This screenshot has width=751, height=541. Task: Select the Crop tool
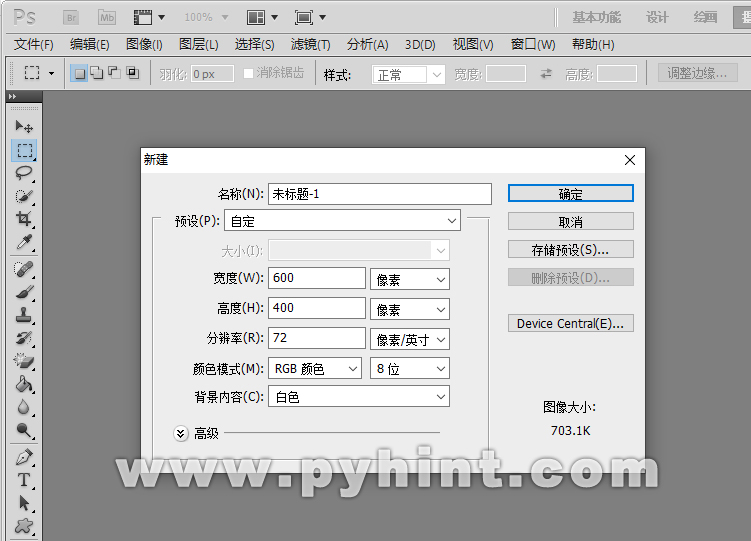click(24, 219)
